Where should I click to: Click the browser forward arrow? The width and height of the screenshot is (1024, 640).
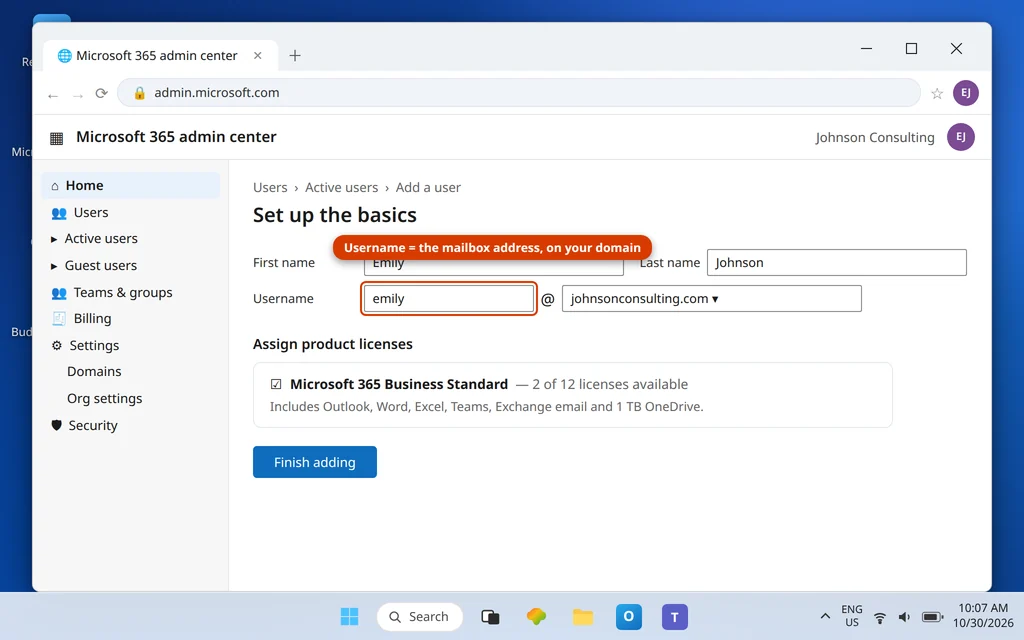click(78, 95)
